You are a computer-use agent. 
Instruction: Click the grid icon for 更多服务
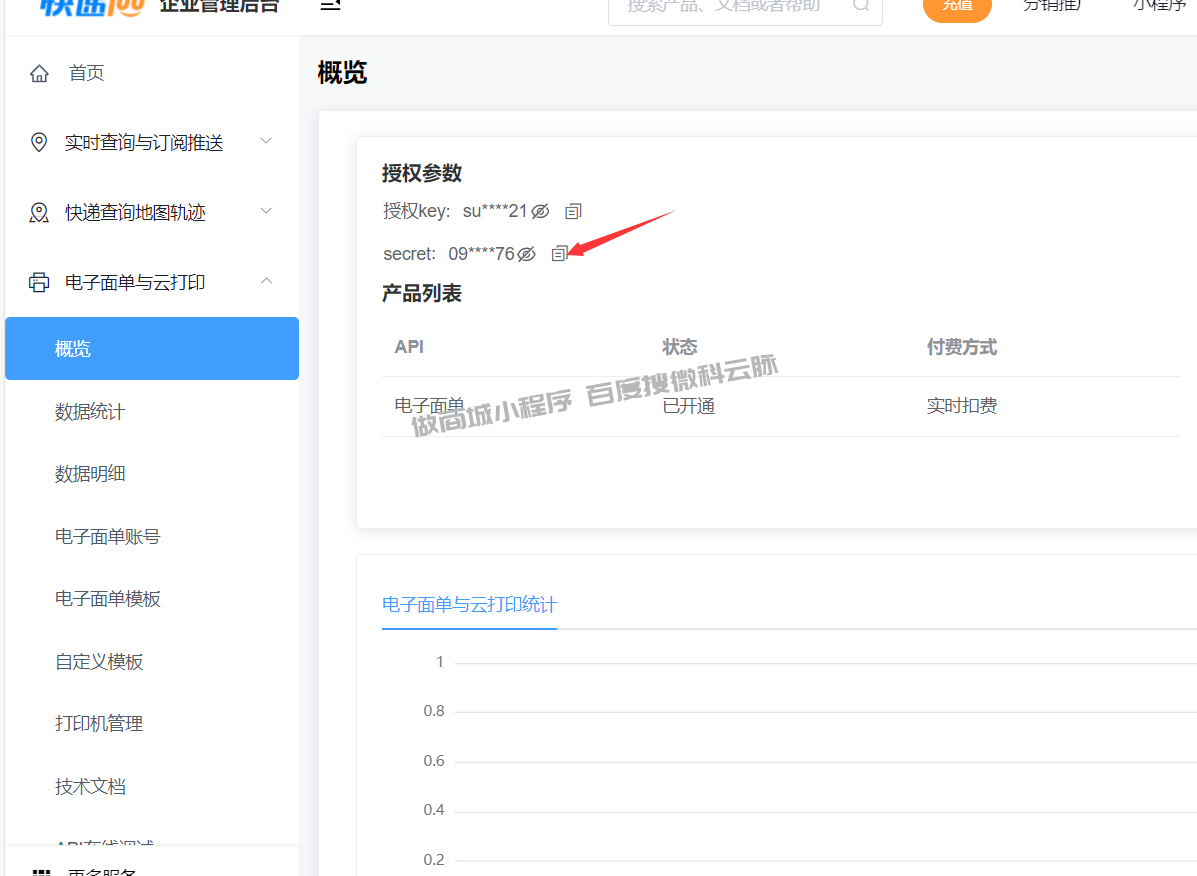(42, 871)
